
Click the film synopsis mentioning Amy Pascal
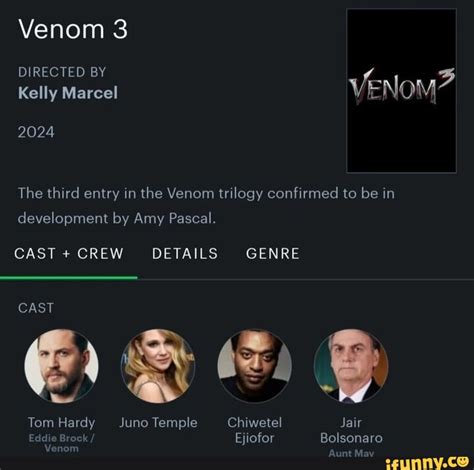click(206, 206)
